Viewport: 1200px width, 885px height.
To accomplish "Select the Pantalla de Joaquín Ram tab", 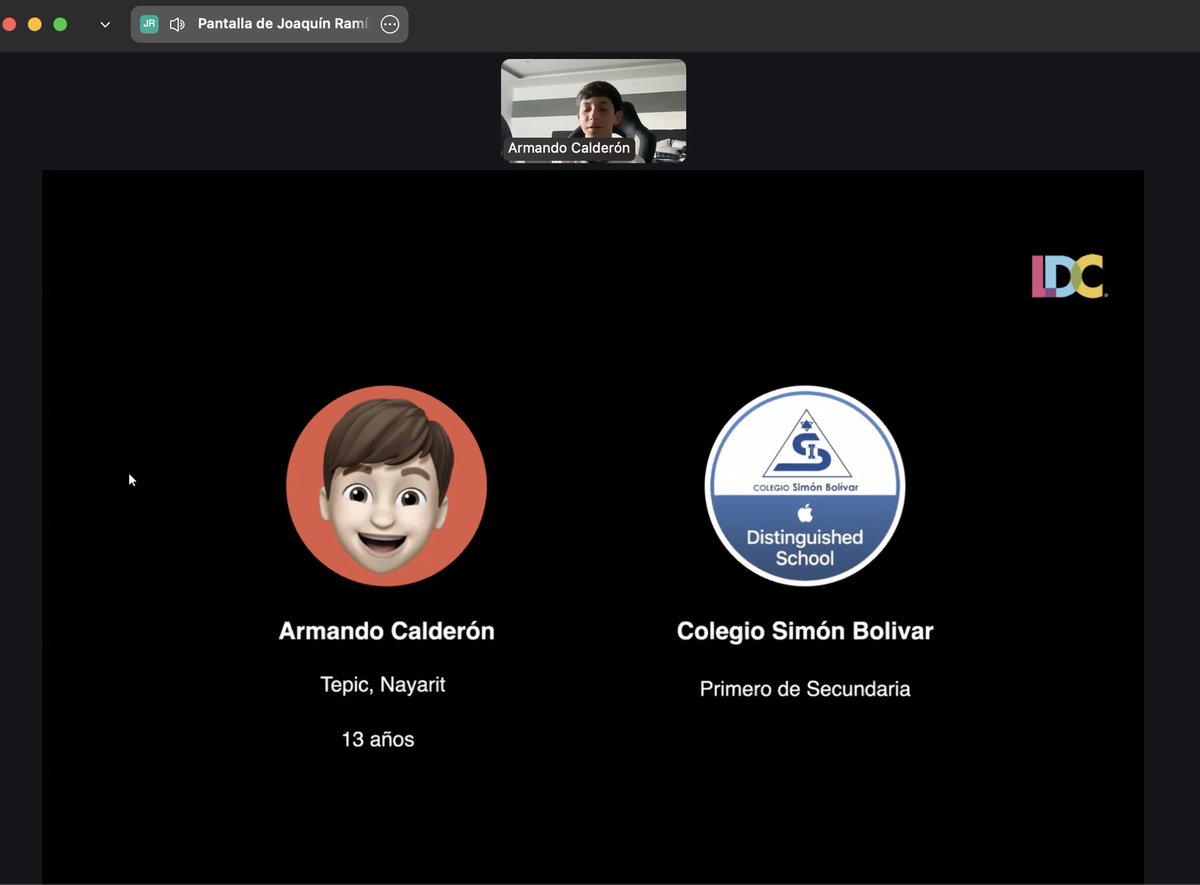I will [x=269, y=25].
